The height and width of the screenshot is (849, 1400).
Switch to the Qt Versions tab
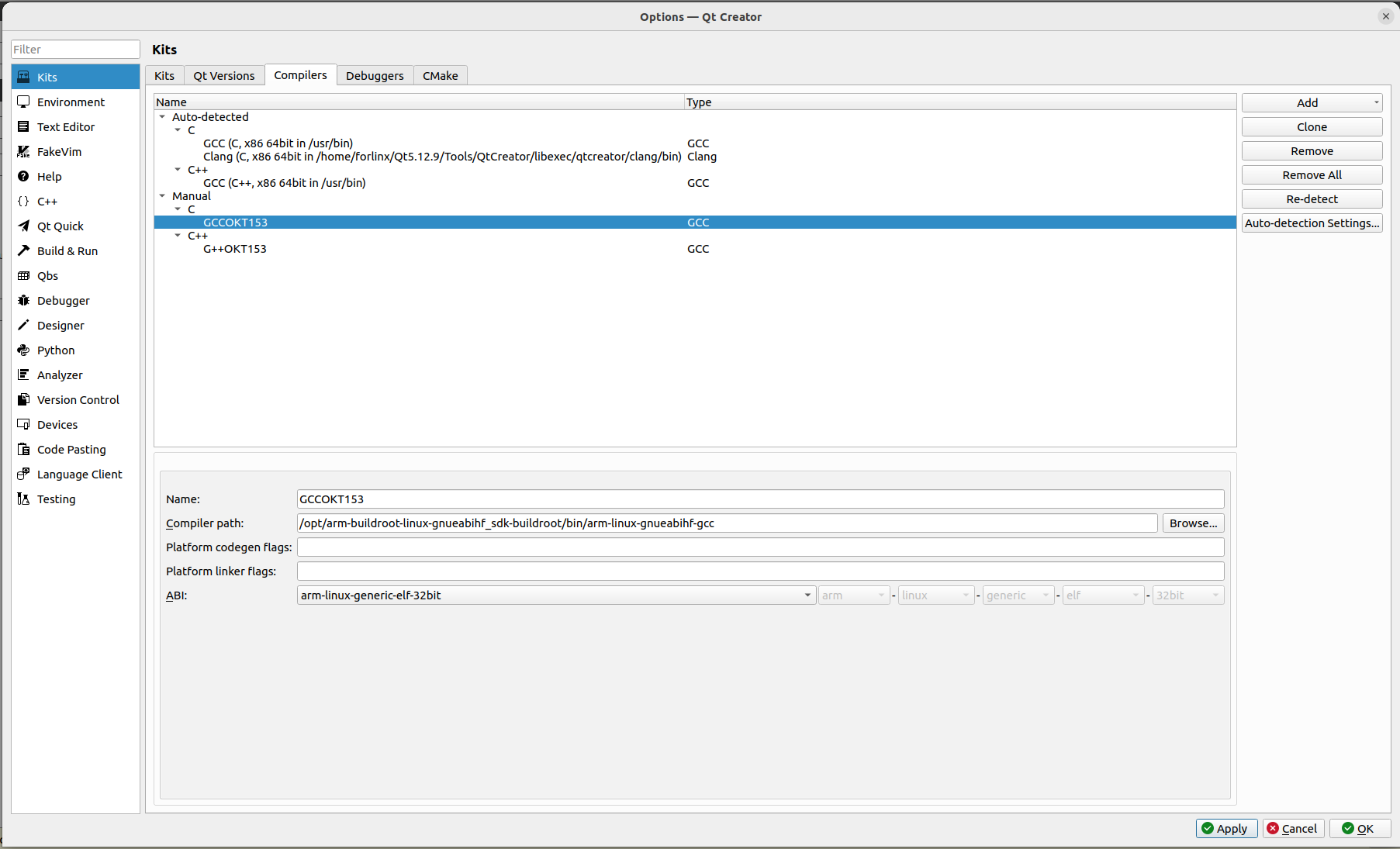[x=224, y=75]
